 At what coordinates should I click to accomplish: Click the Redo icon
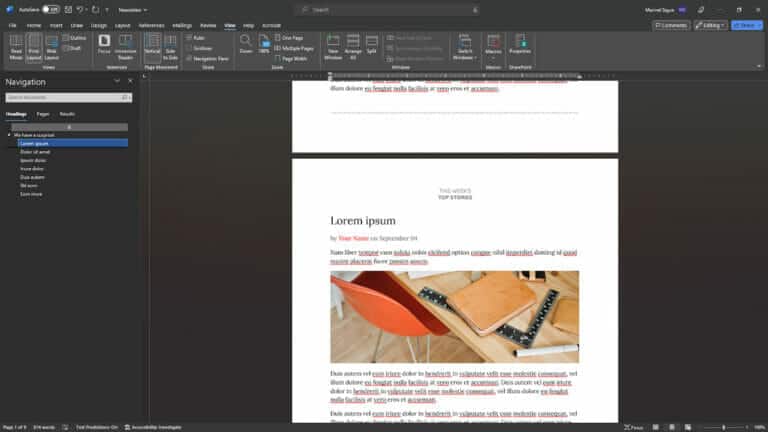[96, 10]
